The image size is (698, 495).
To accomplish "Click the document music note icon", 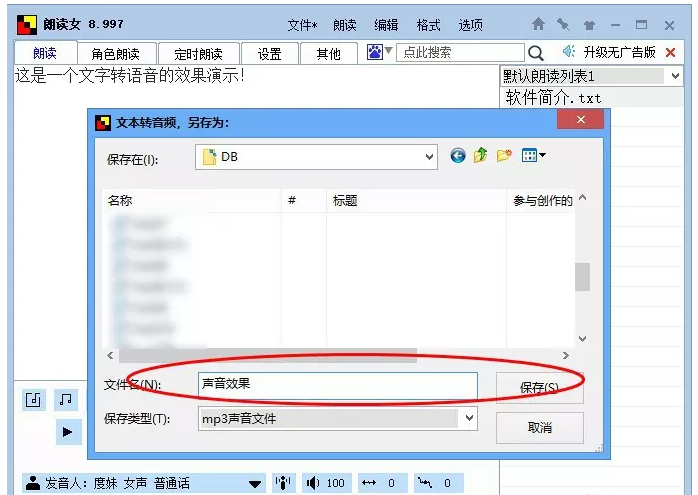I will [34, 399].
